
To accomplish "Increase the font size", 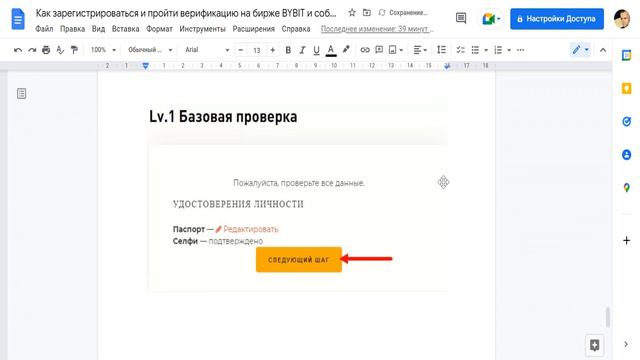I will [x=273, y=50].
